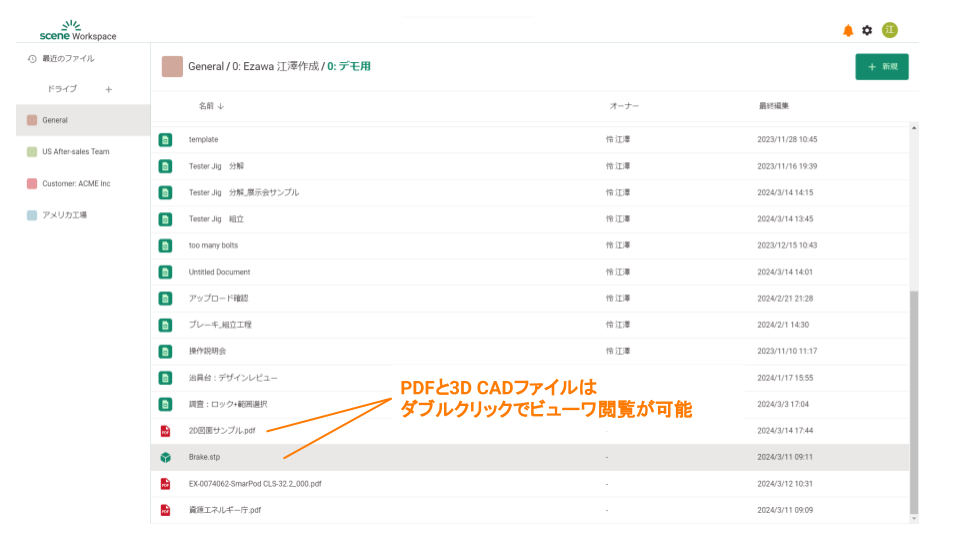960x540 pixels.
Task: Click the ドライブ section label
Action: pyautogui.click(x=62, y=89)
